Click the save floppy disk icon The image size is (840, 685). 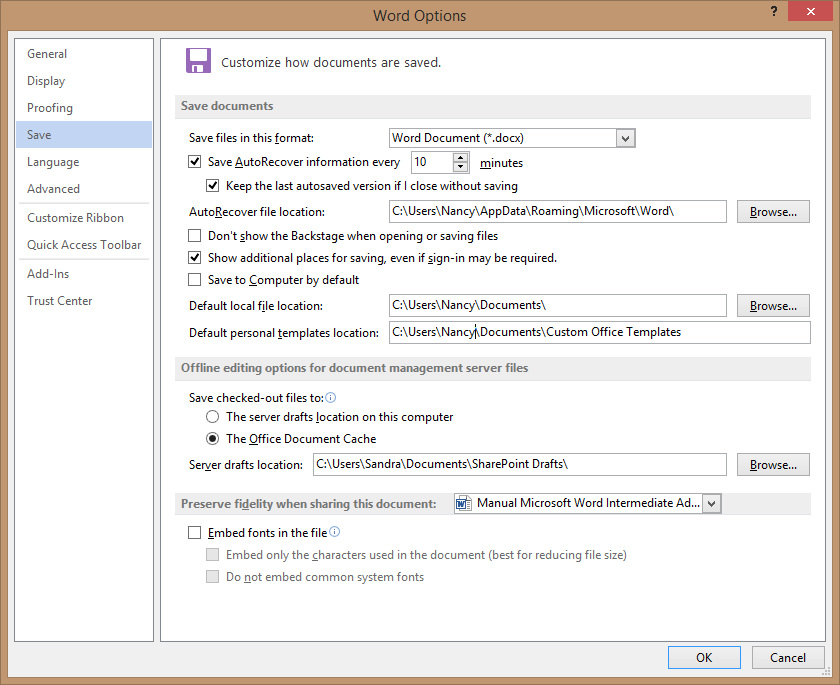198,60
